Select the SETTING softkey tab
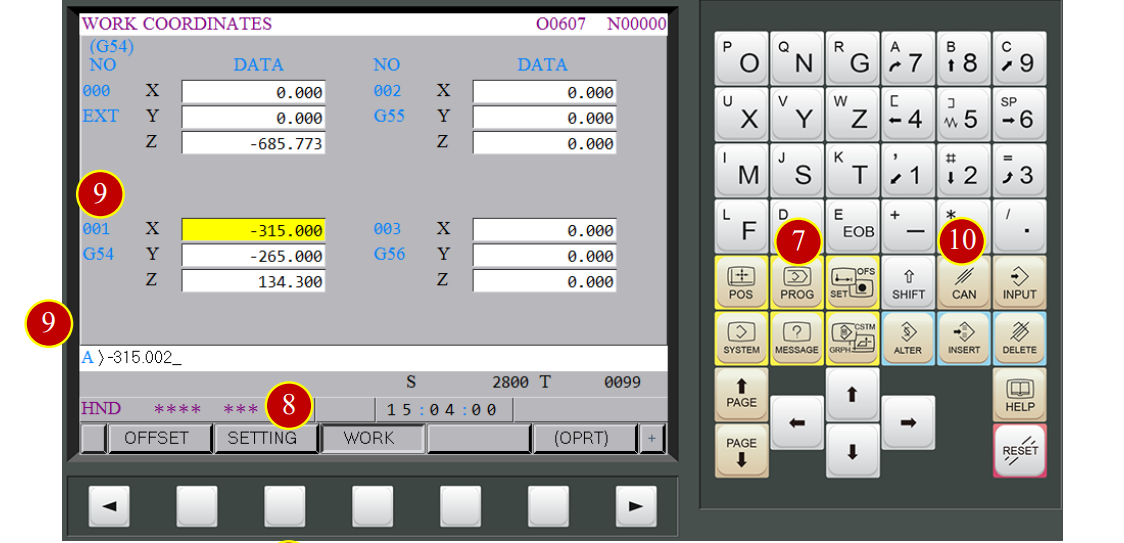 (x=266, y=438)
